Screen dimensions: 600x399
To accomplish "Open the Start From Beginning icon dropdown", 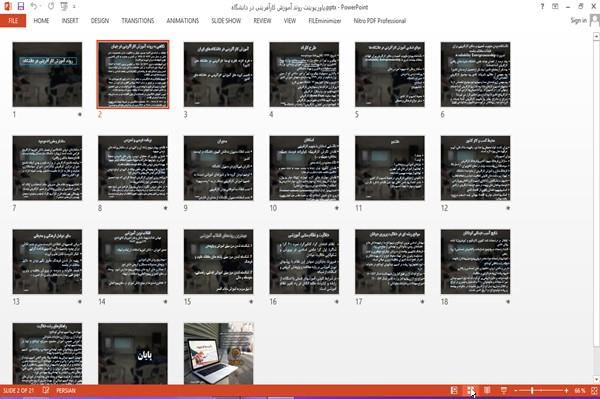I will point(64,6).
